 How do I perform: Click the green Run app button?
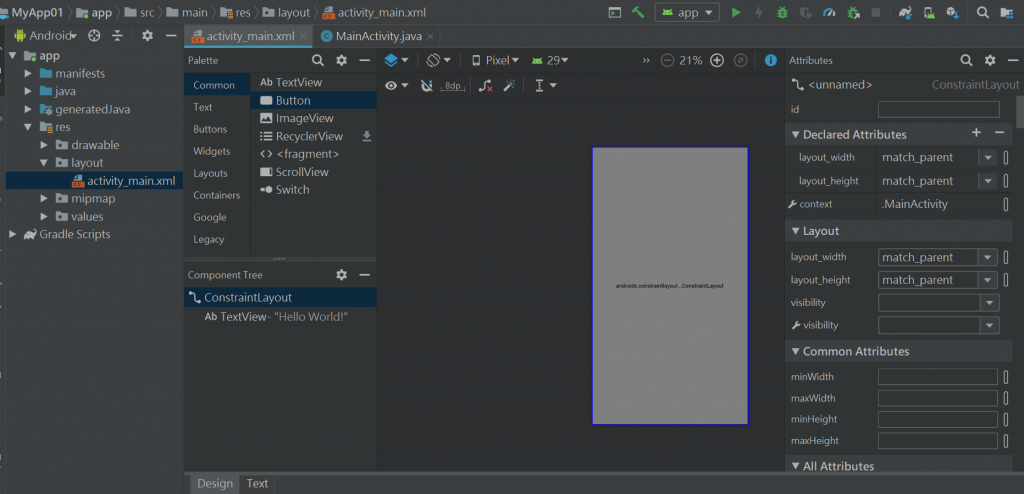(736, 13)
